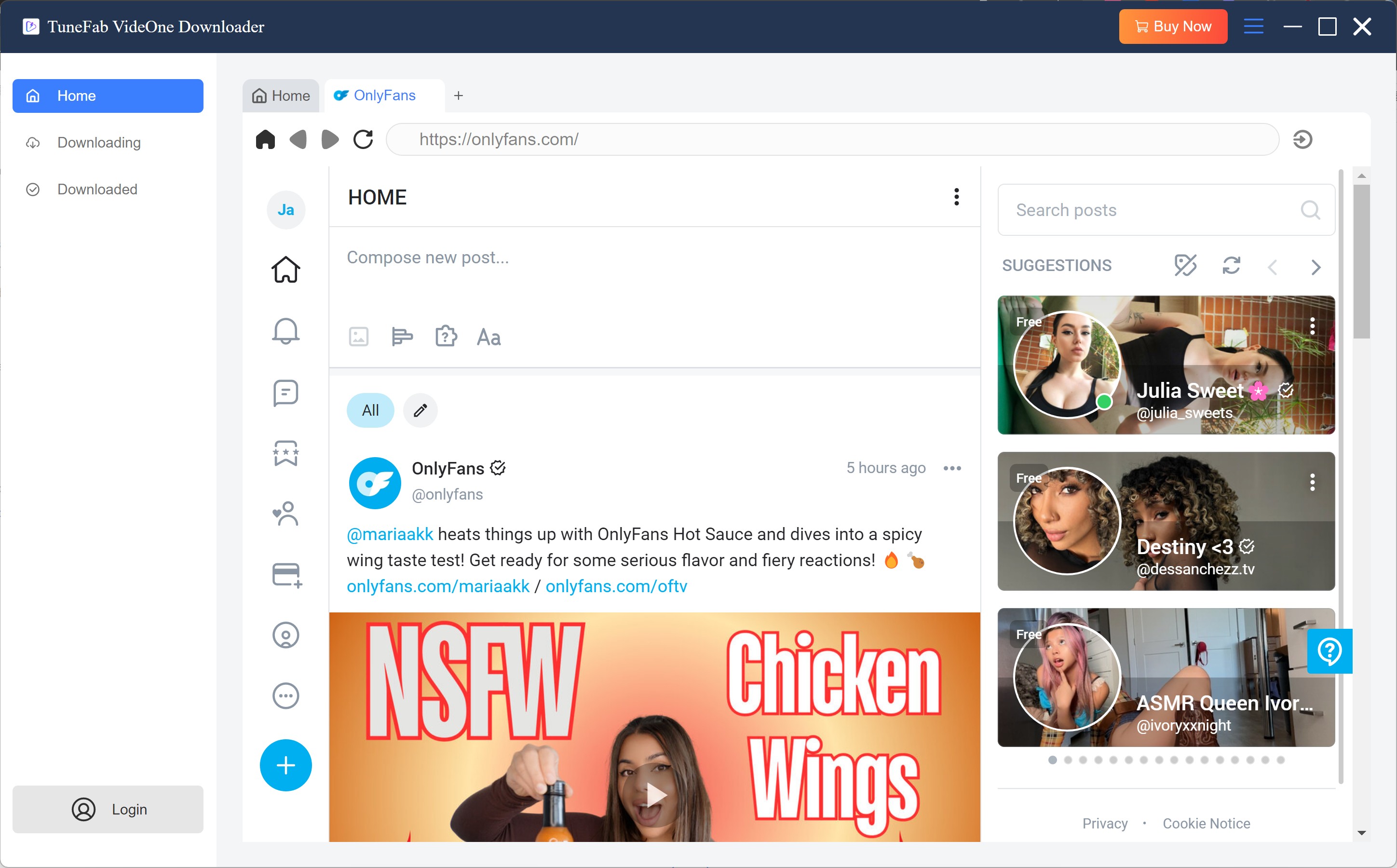Viewport: 1397px width, 868px height.
Task: Add a quiz with question icon
Action: point(446,337)
